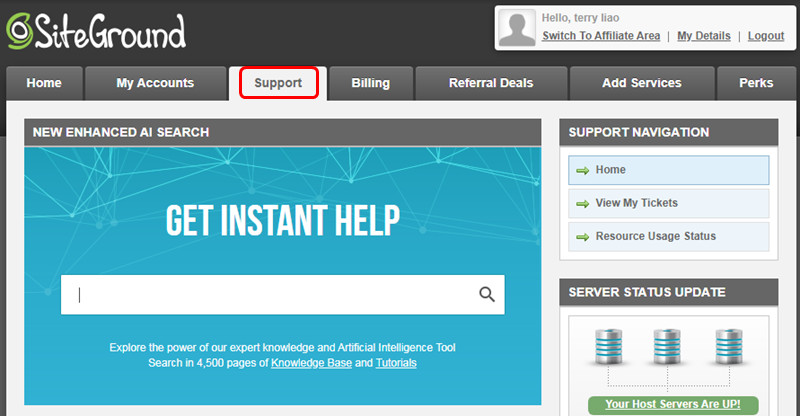This screenshot has width=800, height=416.
Task: Click the NEW ENHANCED AI SEARCH header
Action: [x=283, y=132]
